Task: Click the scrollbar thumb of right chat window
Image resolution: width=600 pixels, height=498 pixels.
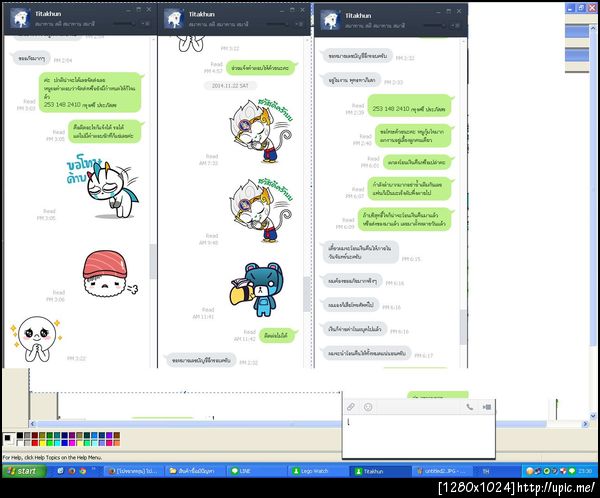Action: click(463, 327)
